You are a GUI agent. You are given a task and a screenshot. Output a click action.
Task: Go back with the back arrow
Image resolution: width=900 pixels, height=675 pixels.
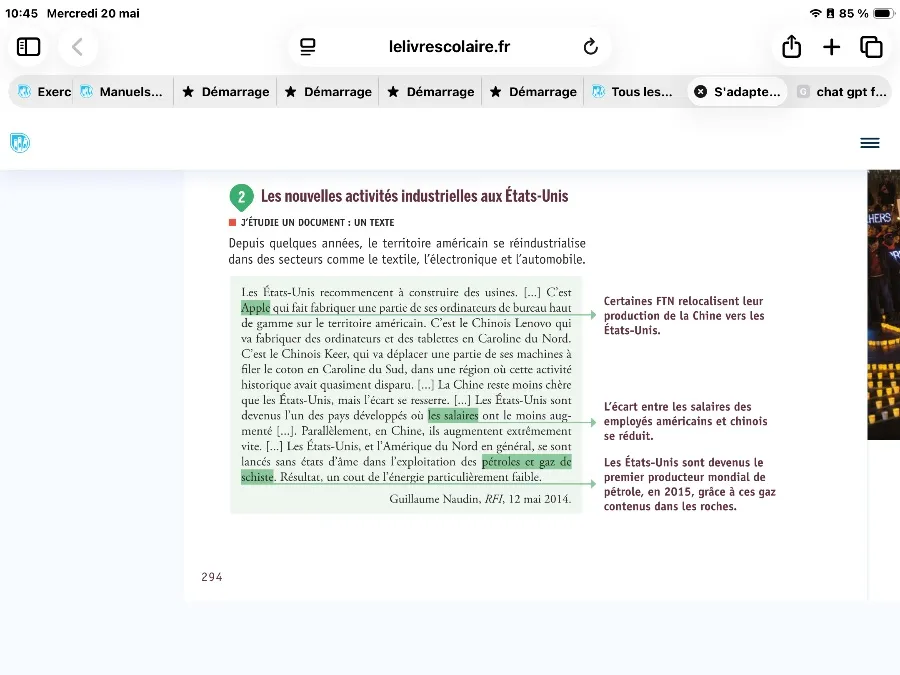tap(77, 46)
